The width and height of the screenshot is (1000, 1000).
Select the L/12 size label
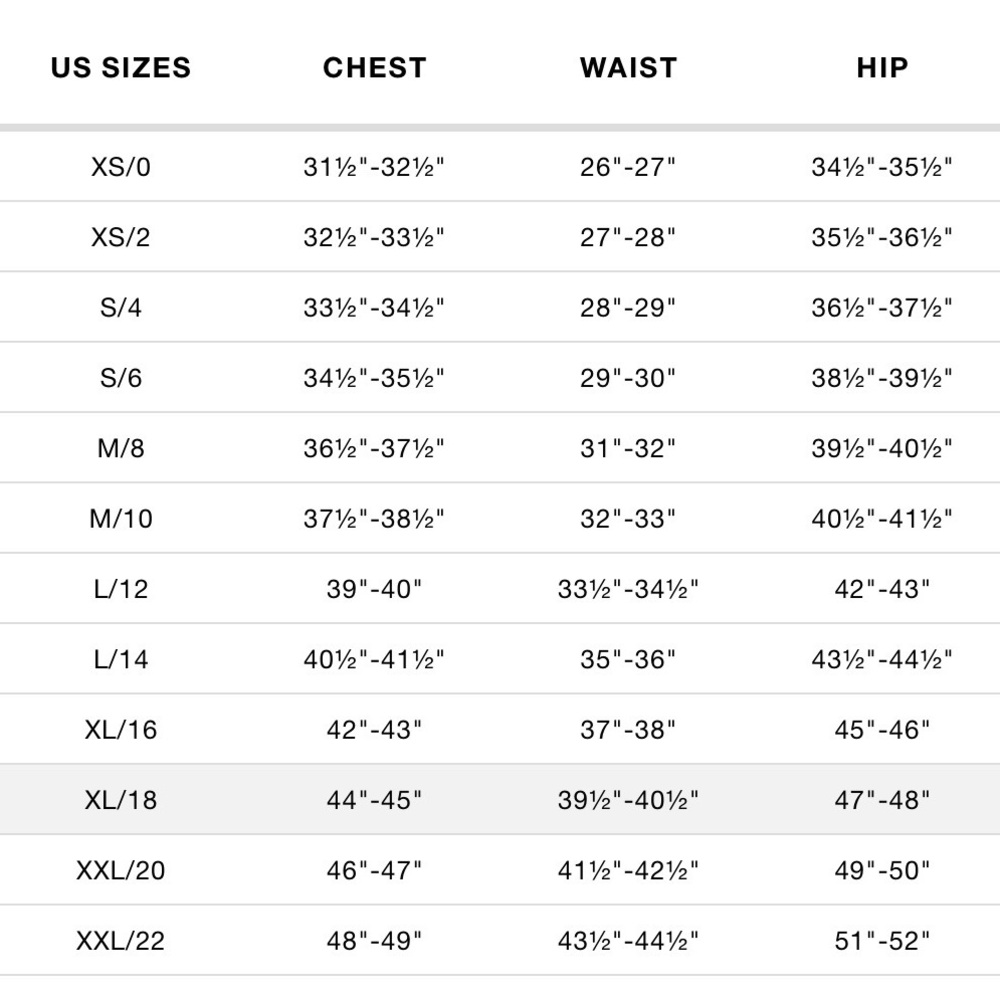(x=121, y=589)
